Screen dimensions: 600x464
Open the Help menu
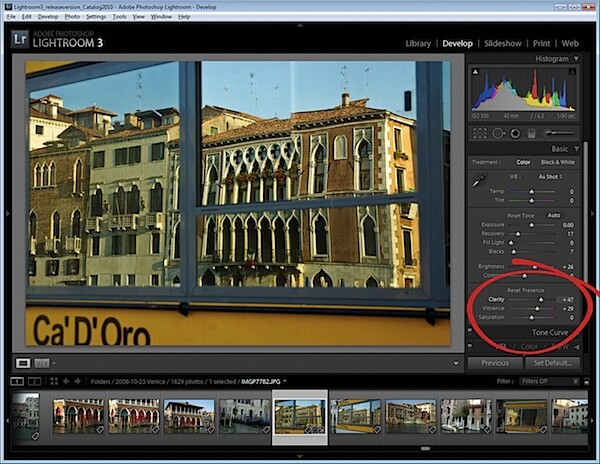184,17
